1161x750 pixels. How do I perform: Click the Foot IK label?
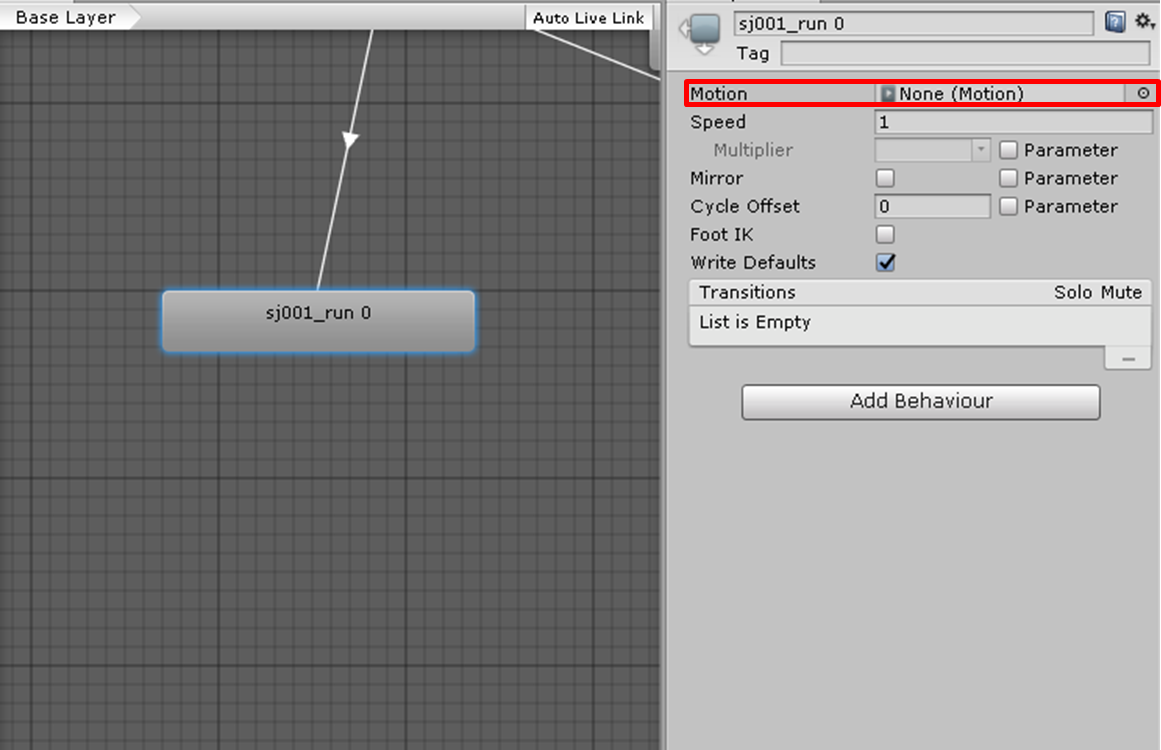pyautogui.click(x=721, y=235)
